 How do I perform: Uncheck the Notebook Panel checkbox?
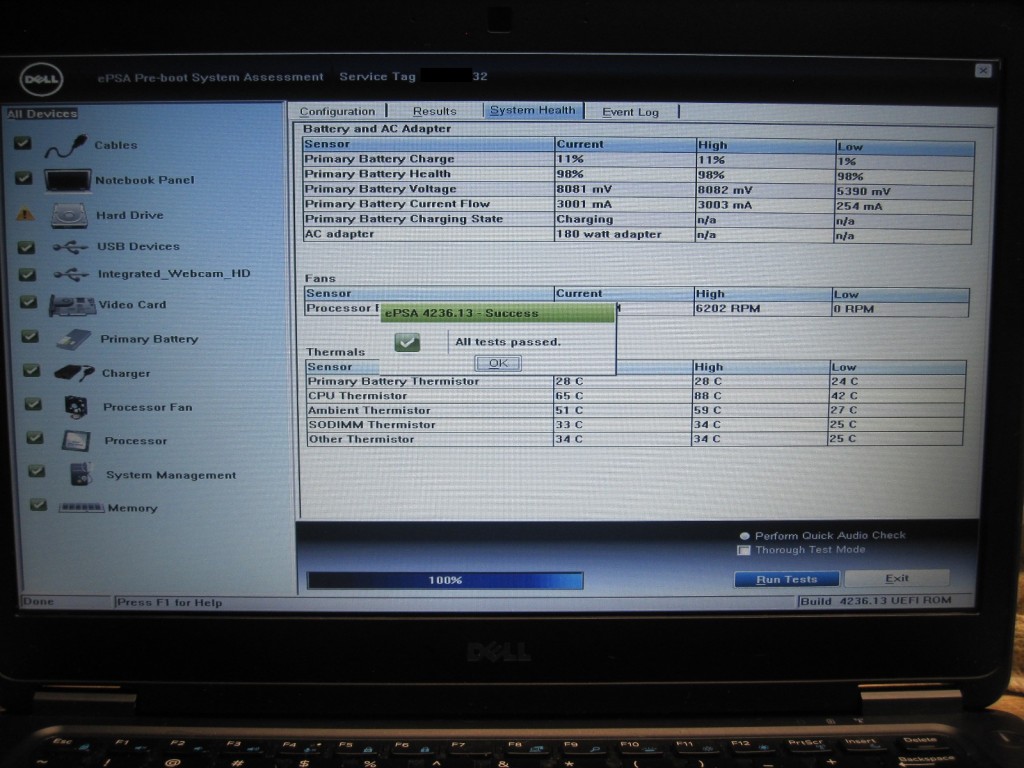[x=24, y=178]
